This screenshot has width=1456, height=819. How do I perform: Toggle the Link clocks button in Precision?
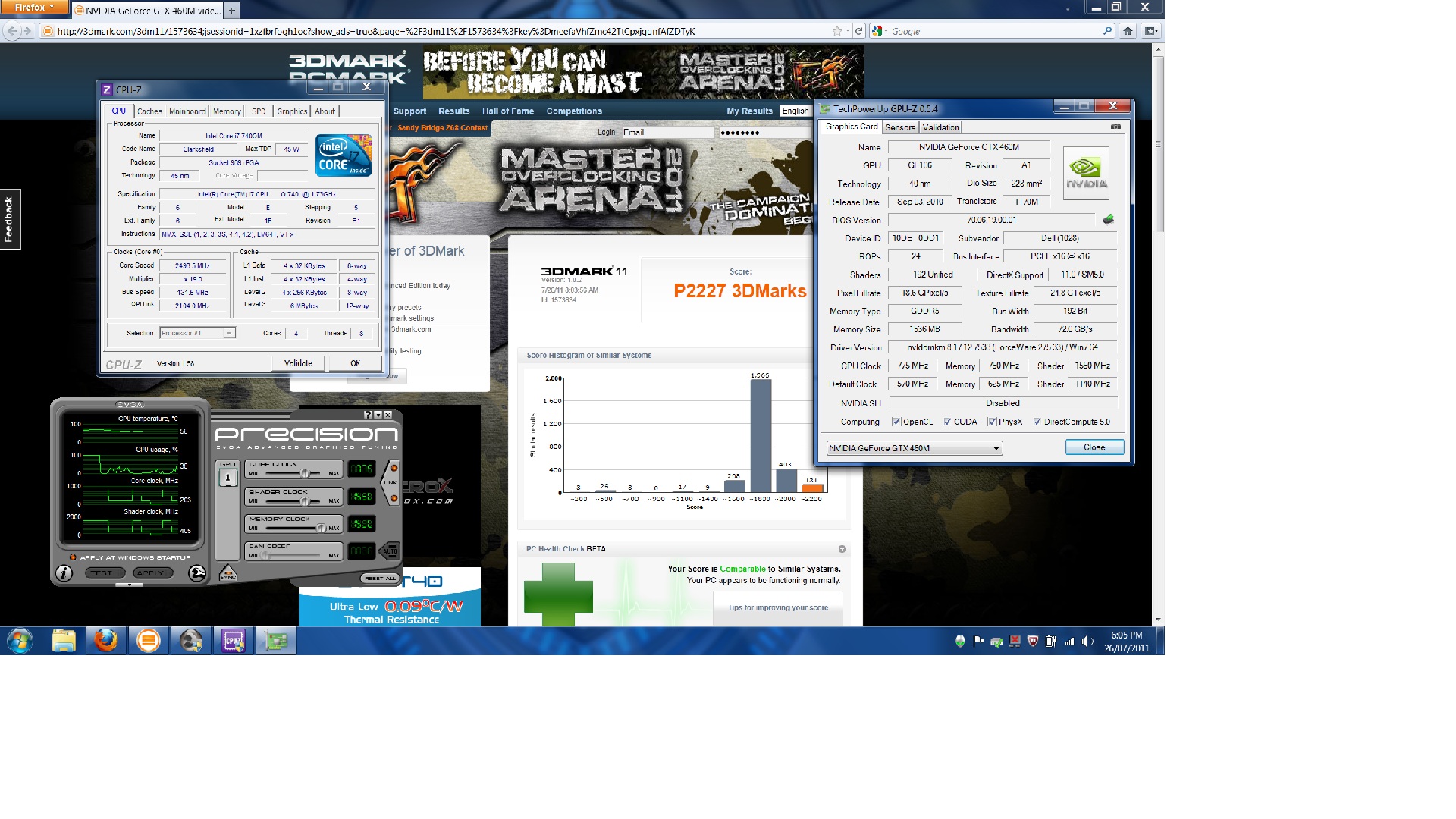[x=391, y=483]
